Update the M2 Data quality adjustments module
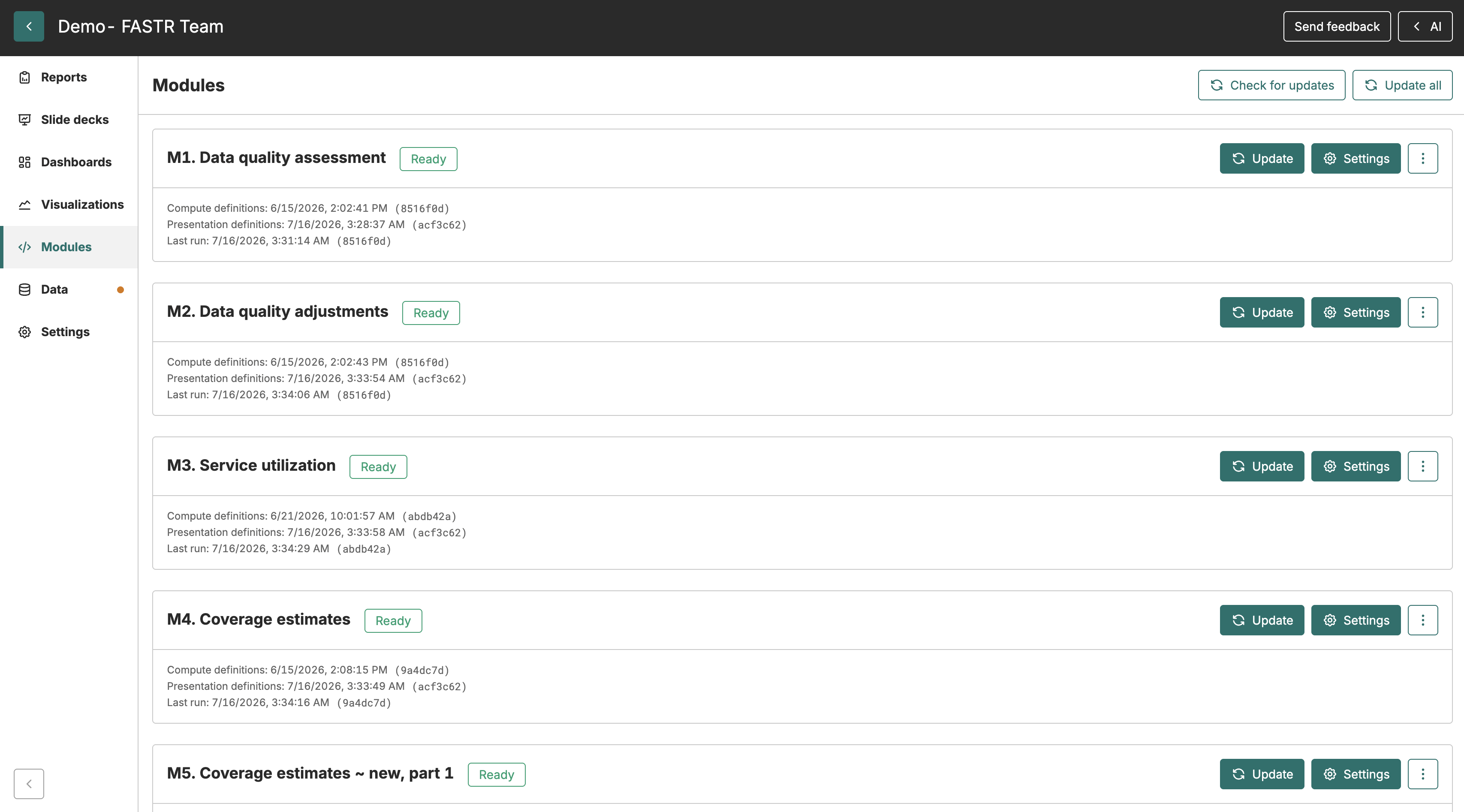Image resolution: width=1464 pixels, height=812 pixels. [1262, 313]
